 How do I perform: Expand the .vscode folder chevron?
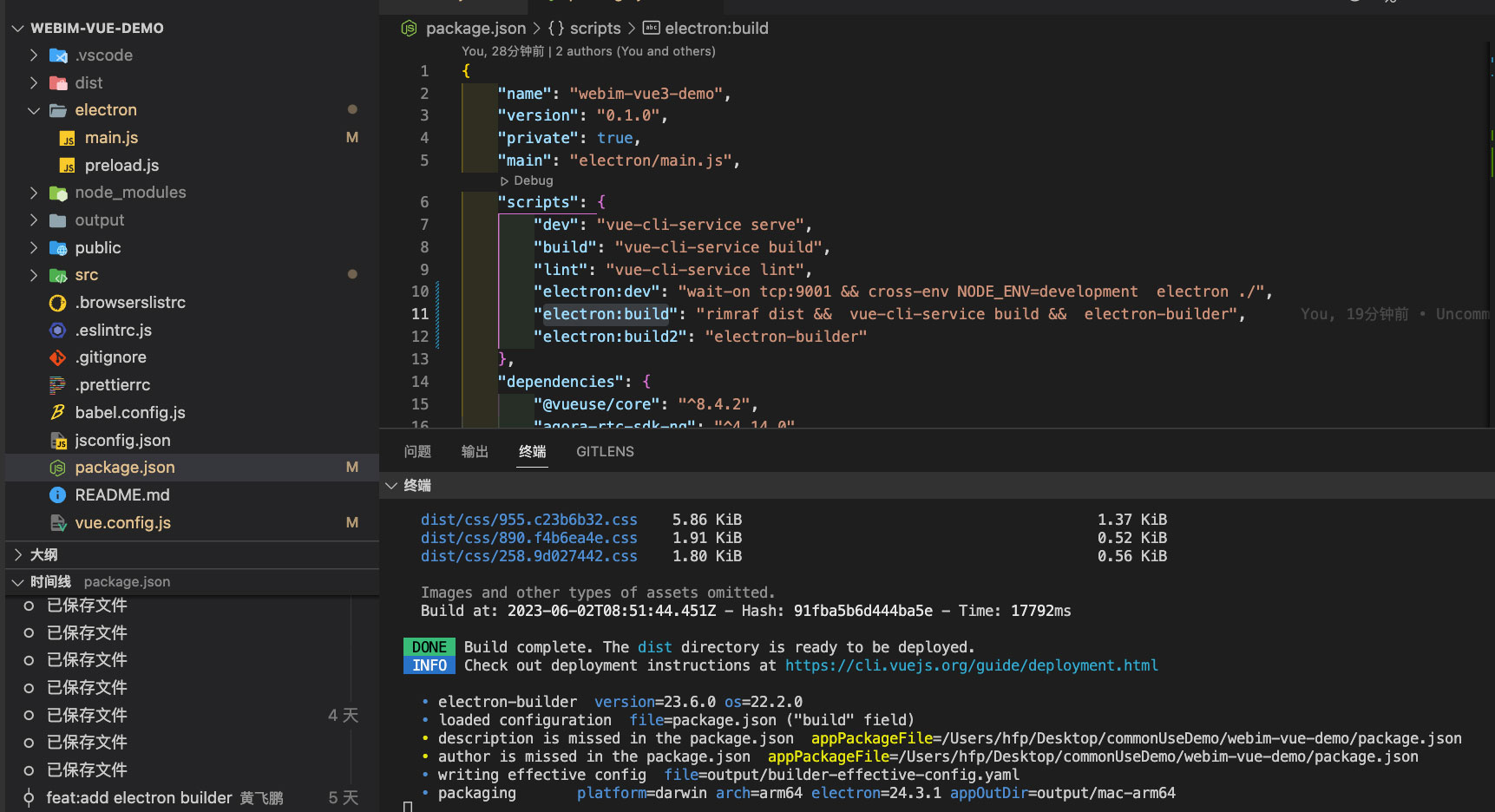34,56
